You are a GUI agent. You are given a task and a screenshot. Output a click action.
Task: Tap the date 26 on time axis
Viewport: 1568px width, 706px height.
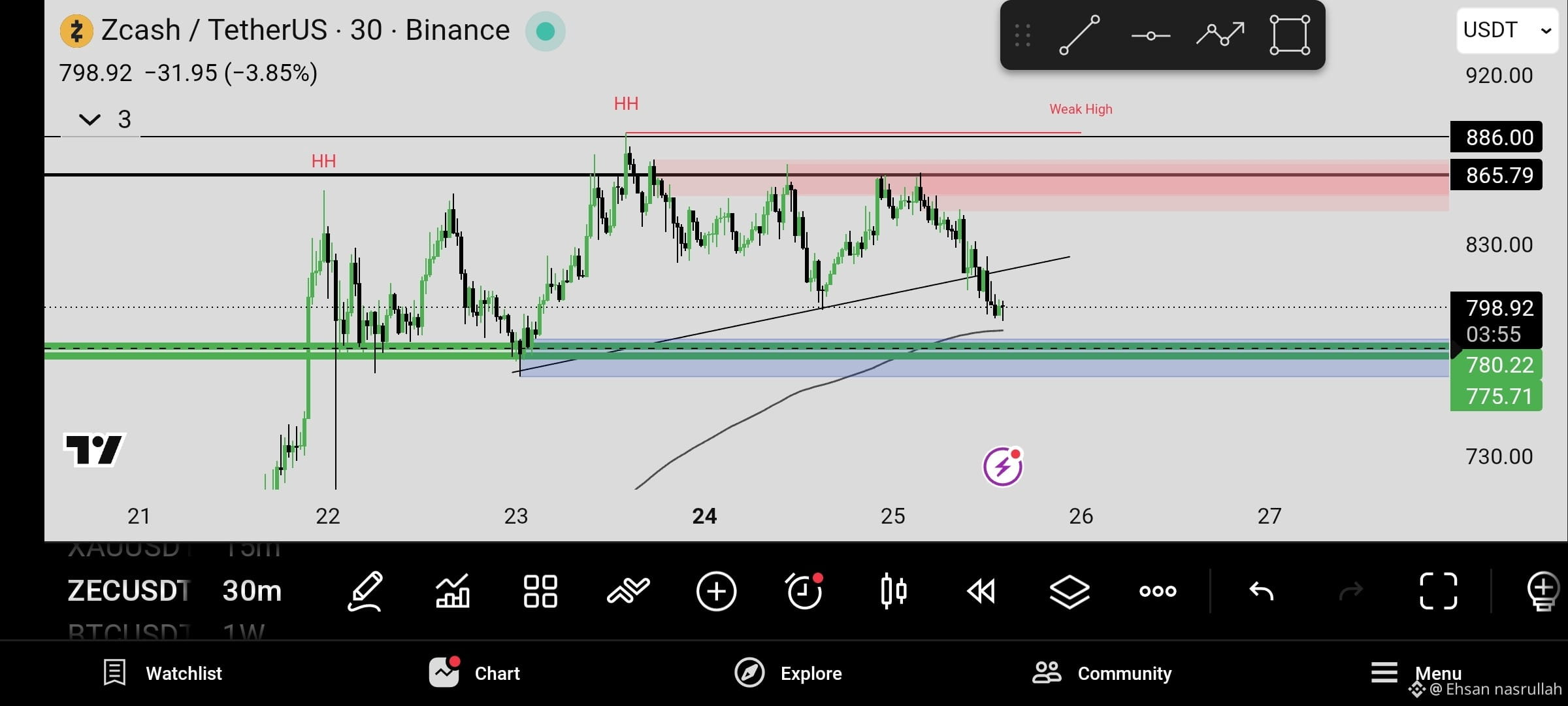pos(1081,516)
